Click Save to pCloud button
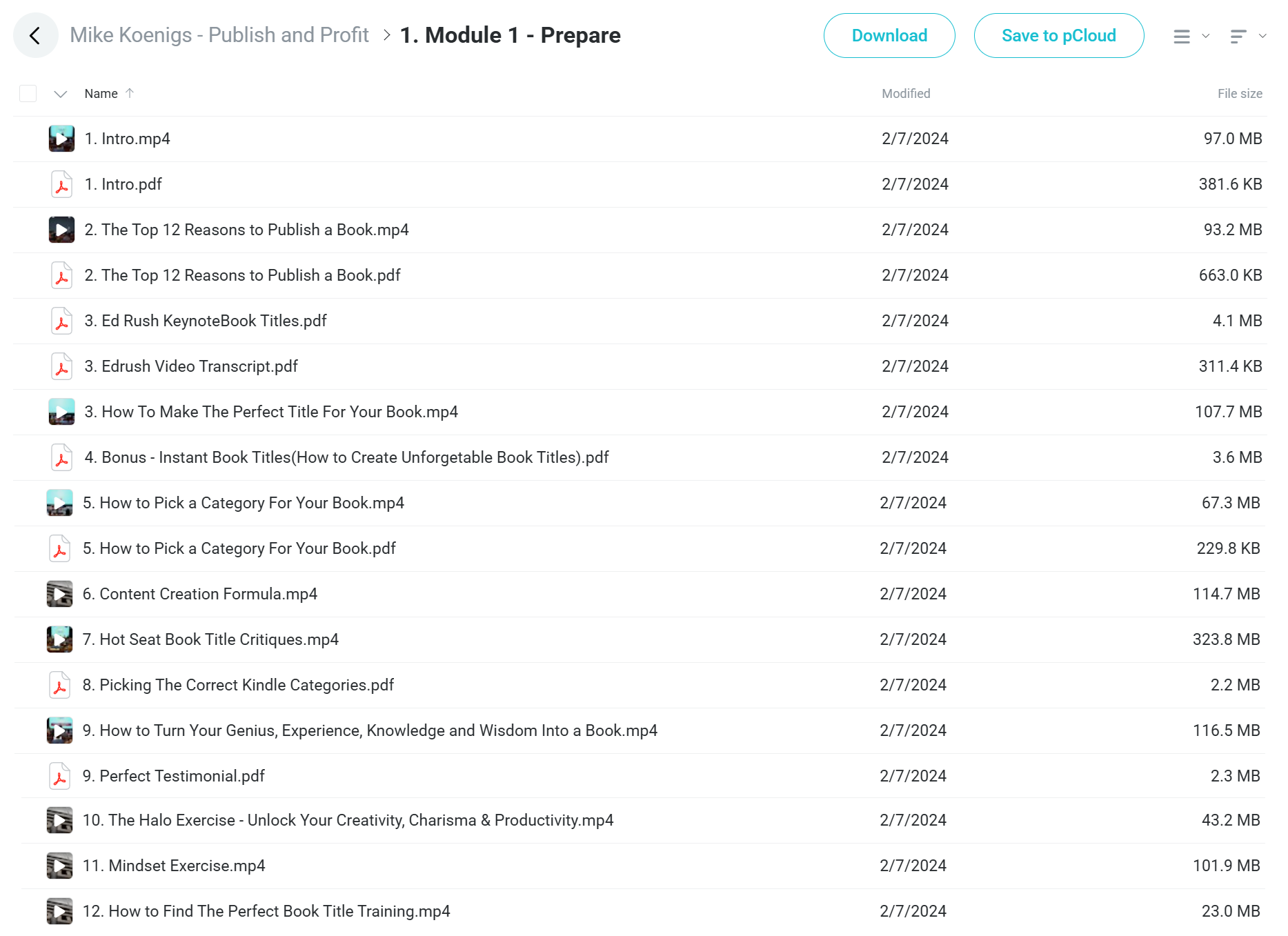The image size is (1288, 936). (1059, 35)
